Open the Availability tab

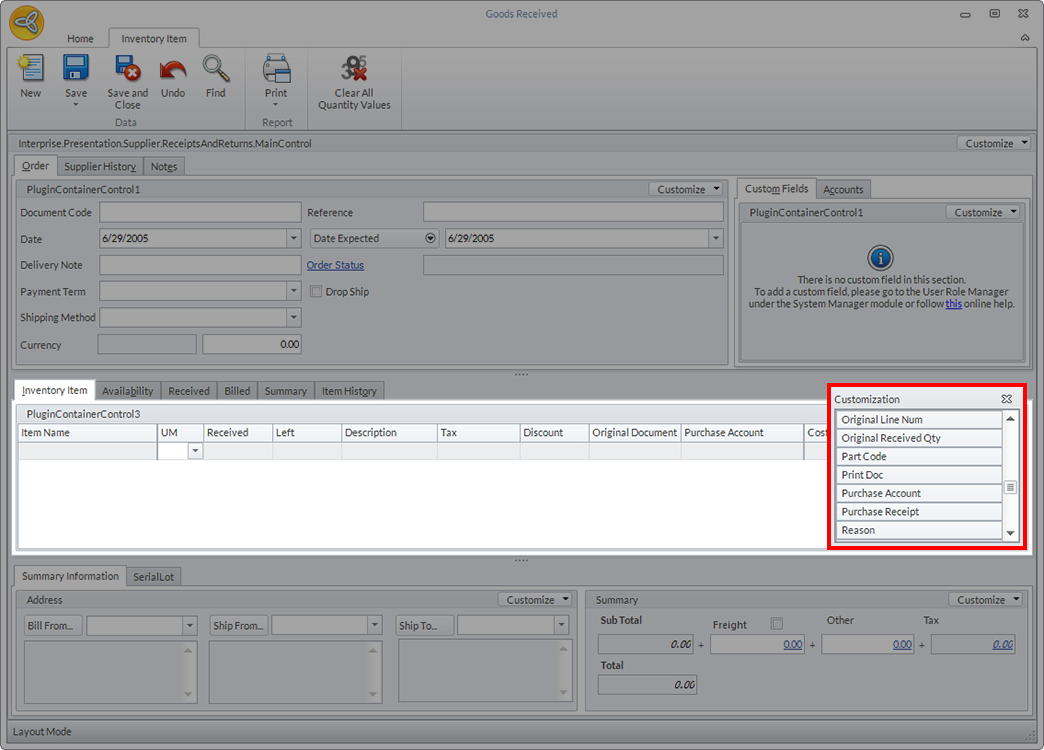127,391
